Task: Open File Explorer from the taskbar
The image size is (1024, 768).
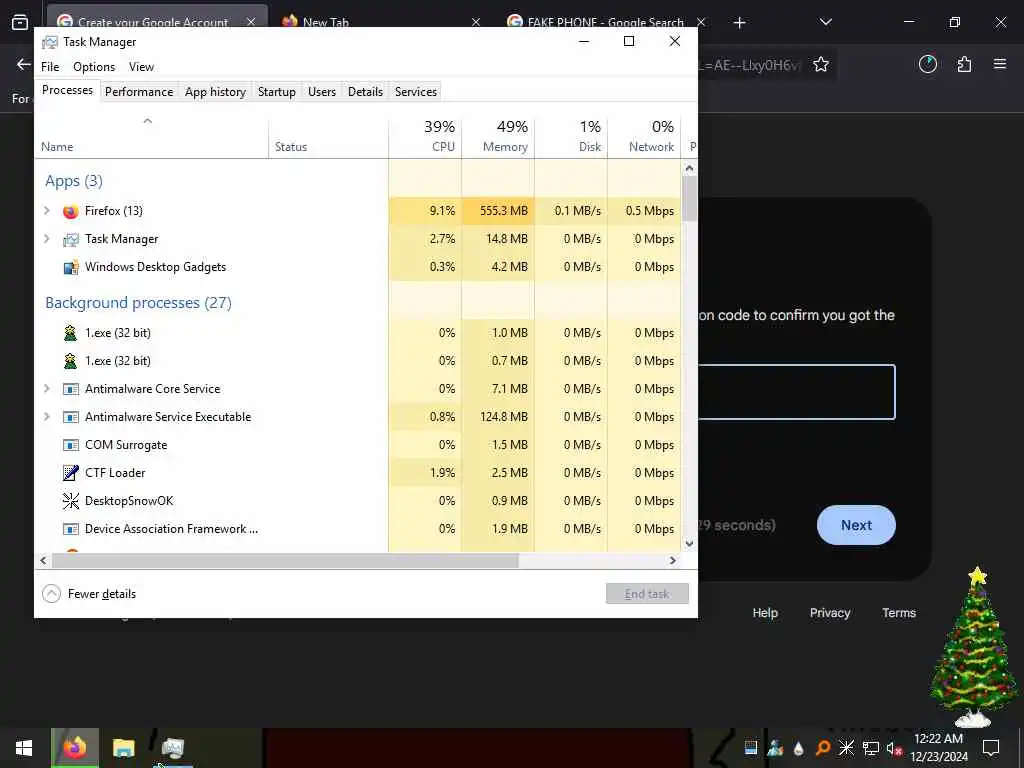Action: click(x=123, y=748)
